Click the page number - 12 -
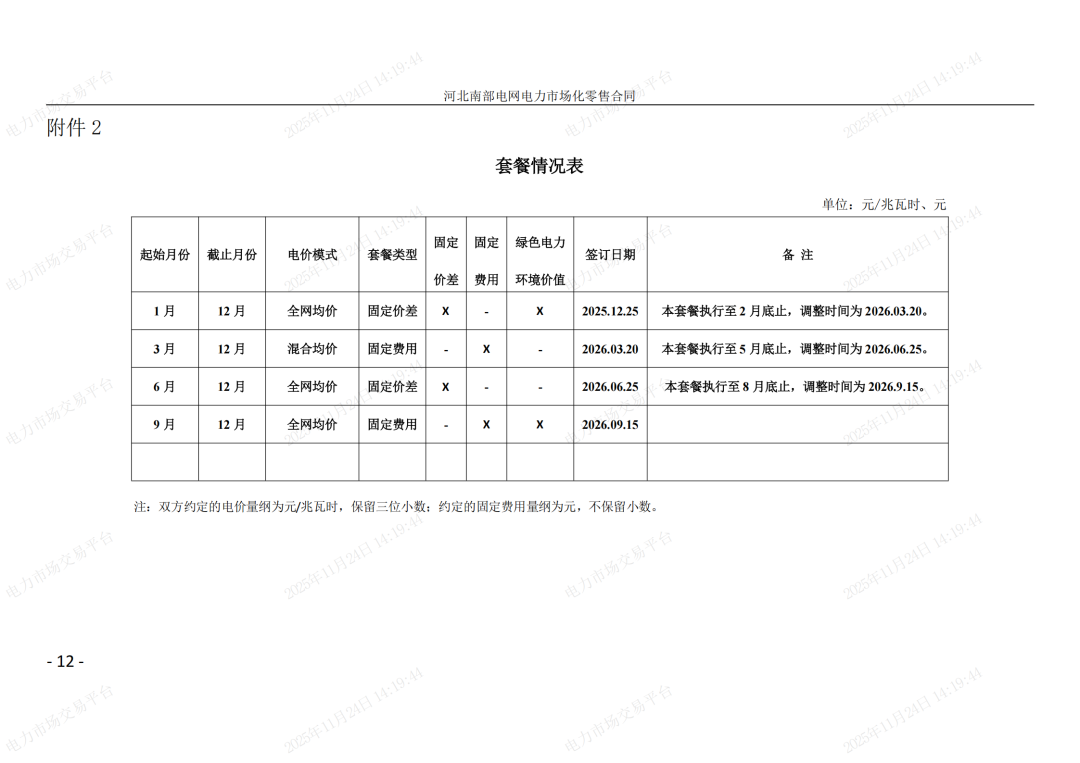This screenshot has height=763, width=1080. coord(64,660)
